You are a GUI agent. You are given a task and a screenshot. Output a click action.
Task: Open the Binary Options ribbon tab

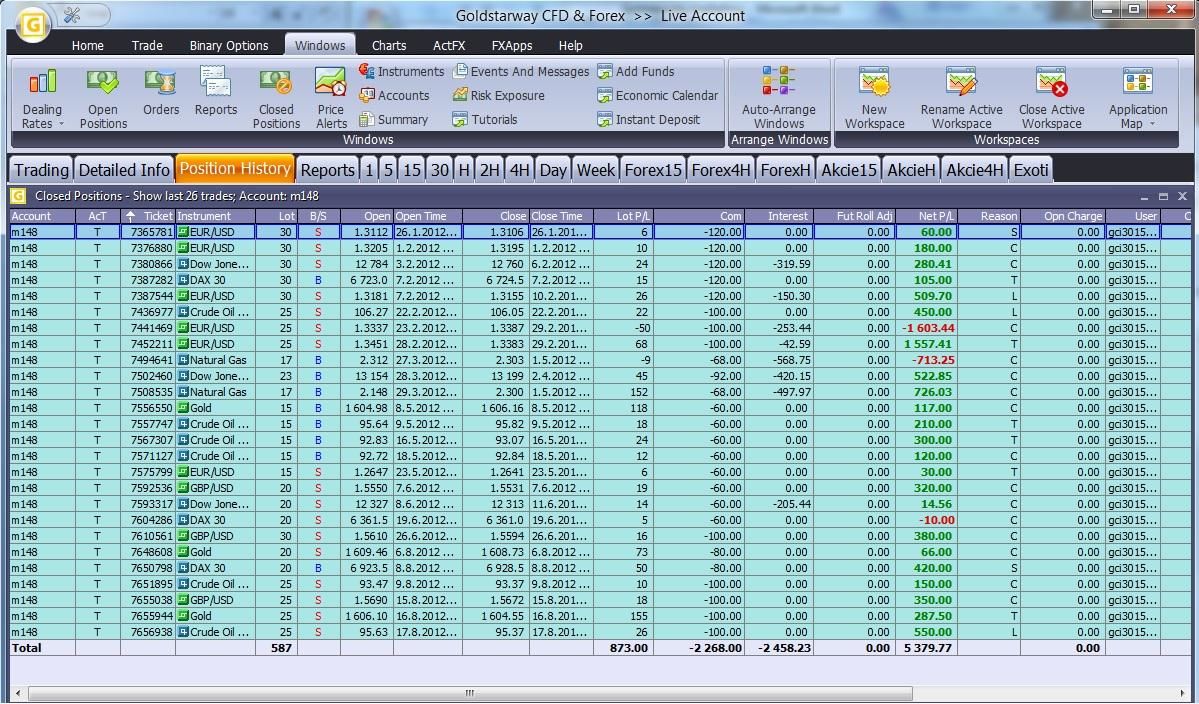pos(229,45)
